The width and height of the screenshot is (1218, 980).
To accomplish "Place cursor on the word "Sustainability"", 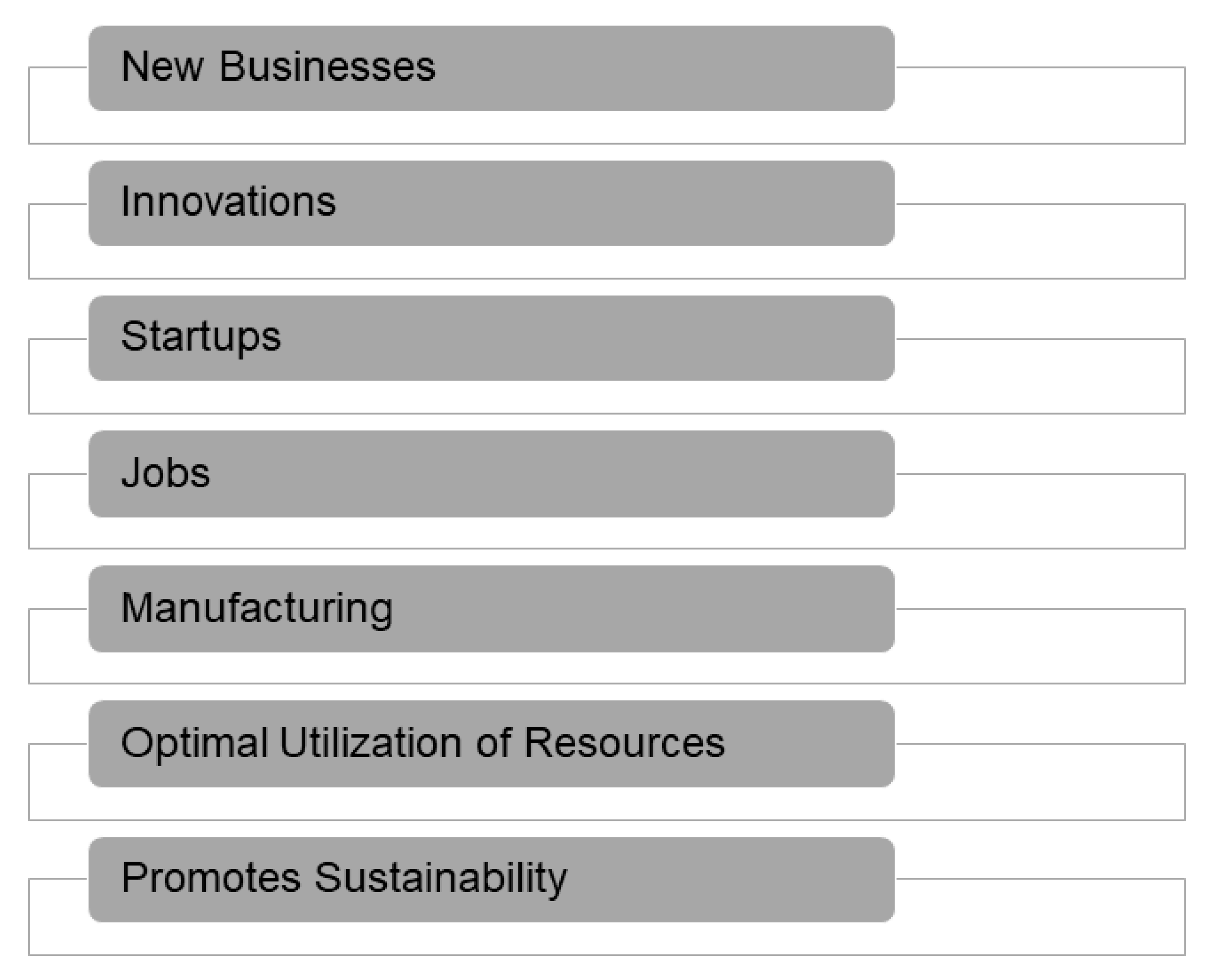I will point(441,877).
